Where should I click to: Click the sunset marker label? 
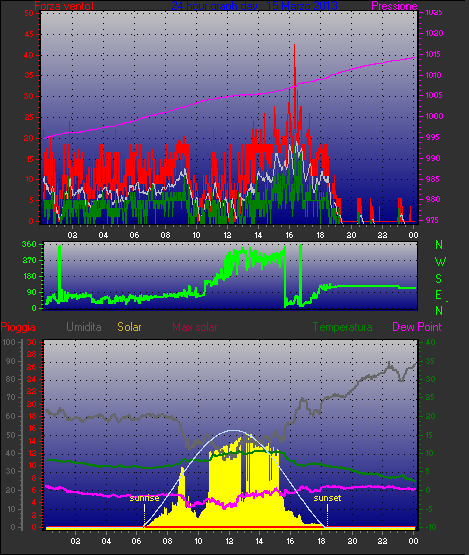327,498
